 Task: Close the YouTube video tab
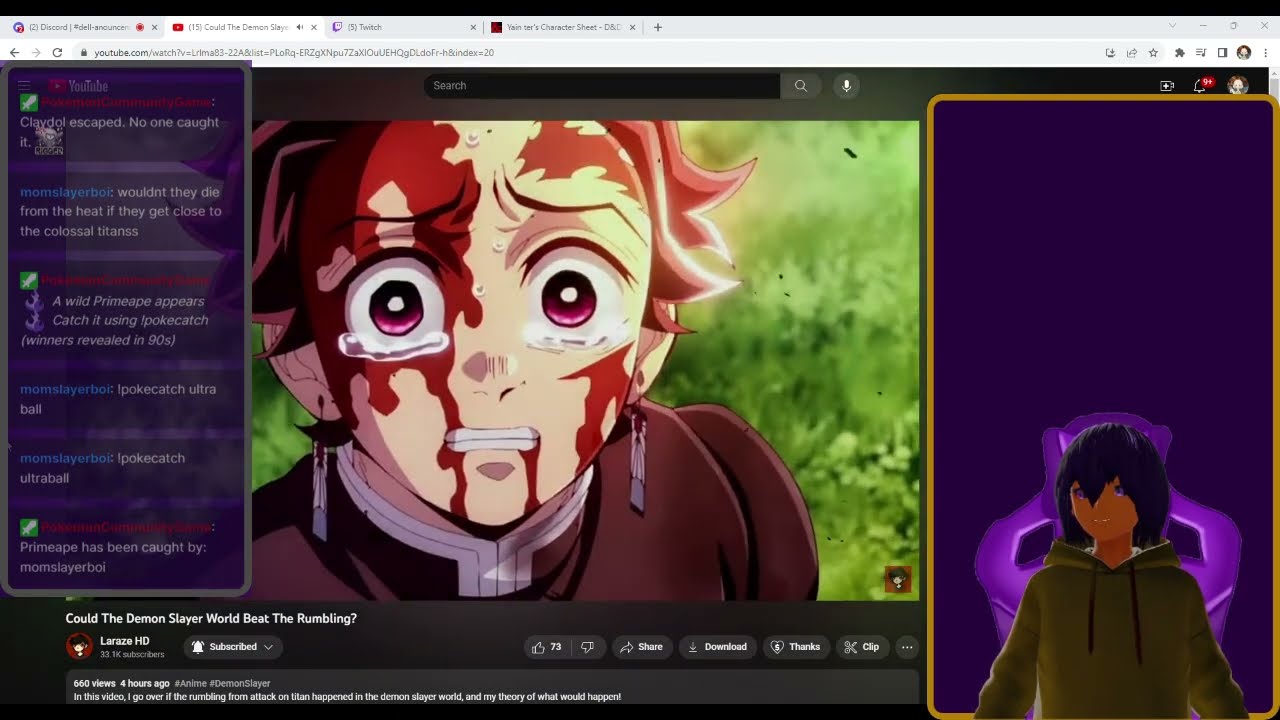tap(314, 27)
